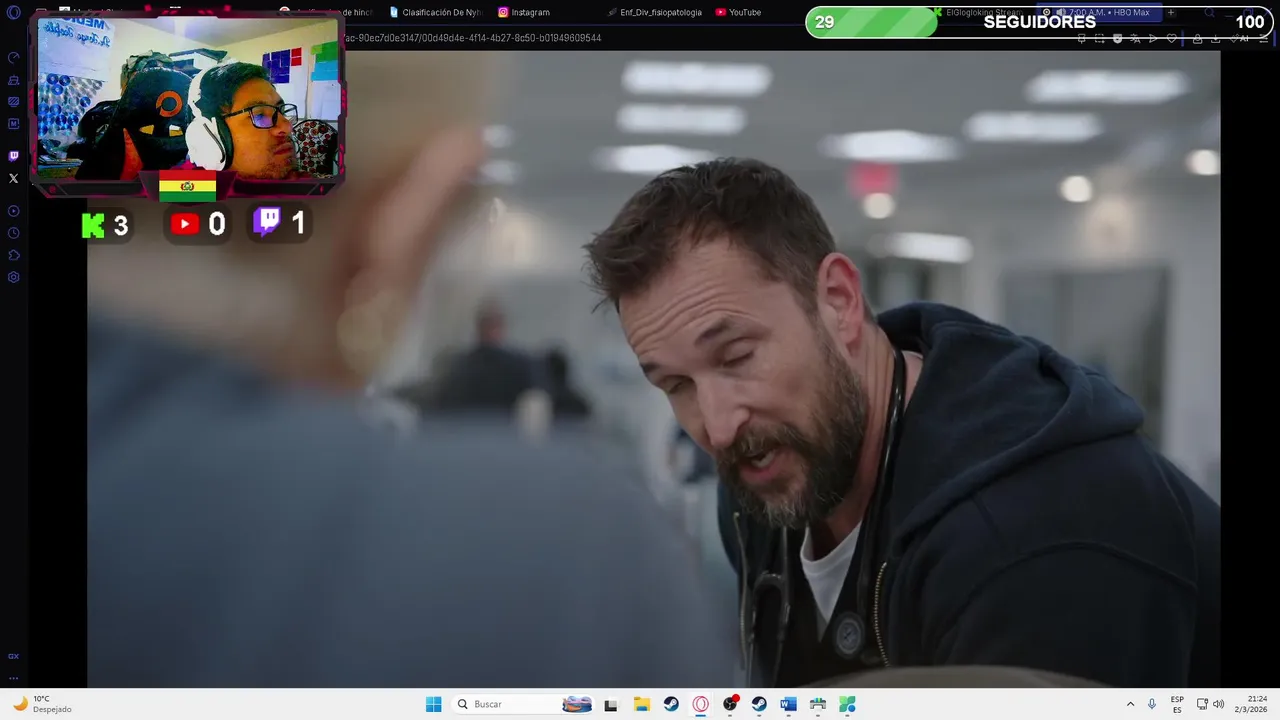Open X (Twitter) panel in sidebar

coord(13,178)
